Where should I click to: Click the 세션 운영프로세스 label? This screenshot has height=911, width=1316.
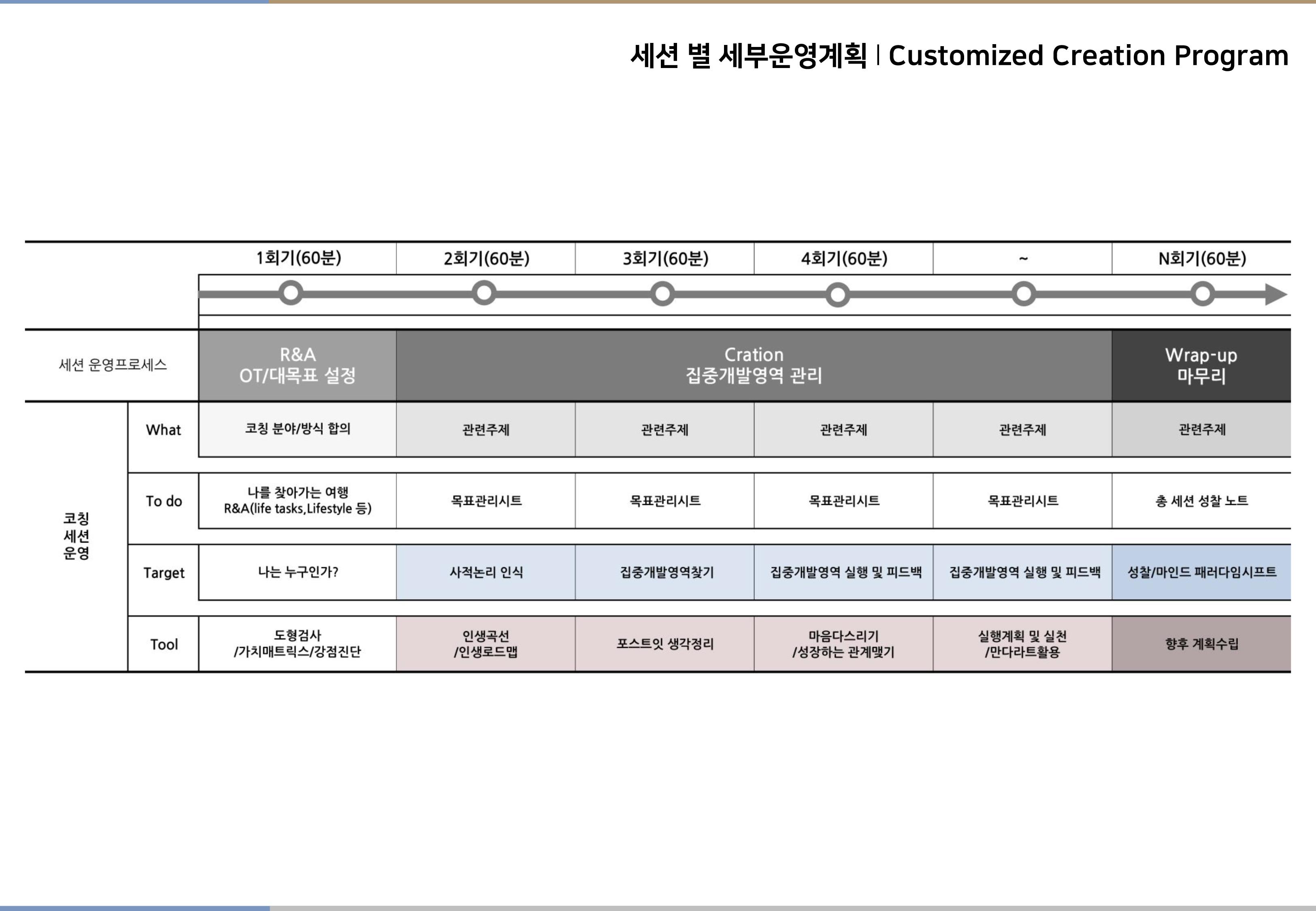(x=113, y=365)
